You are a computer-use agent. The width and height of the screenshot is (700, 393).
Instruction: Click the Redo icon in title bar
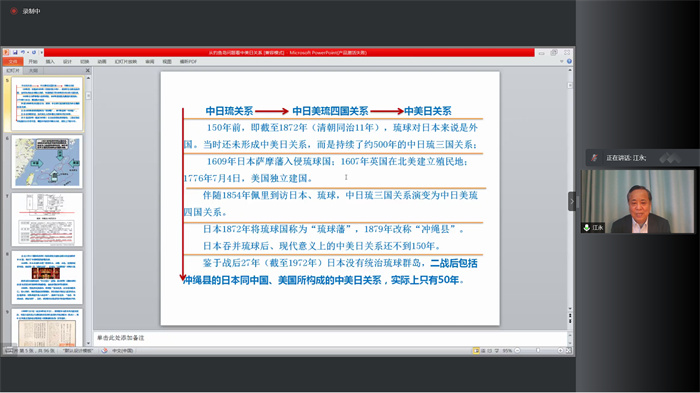click(x=34, y=52)
